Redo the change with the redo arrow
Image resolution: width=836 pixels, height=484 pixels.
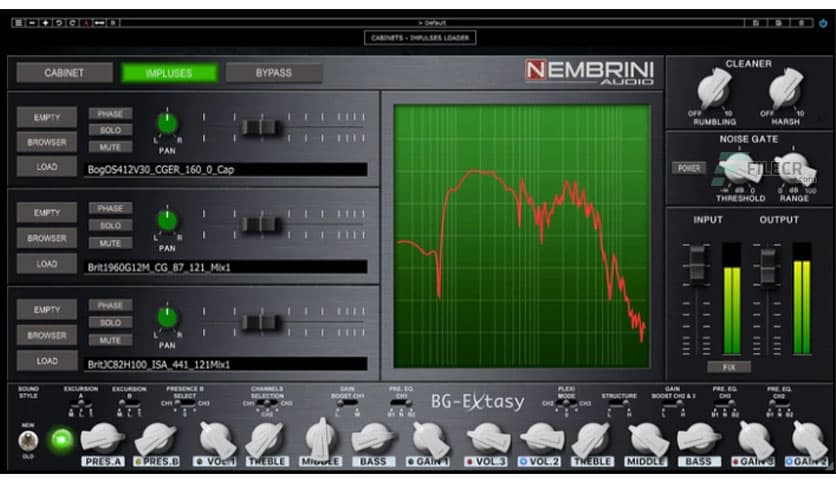(73, 23)
